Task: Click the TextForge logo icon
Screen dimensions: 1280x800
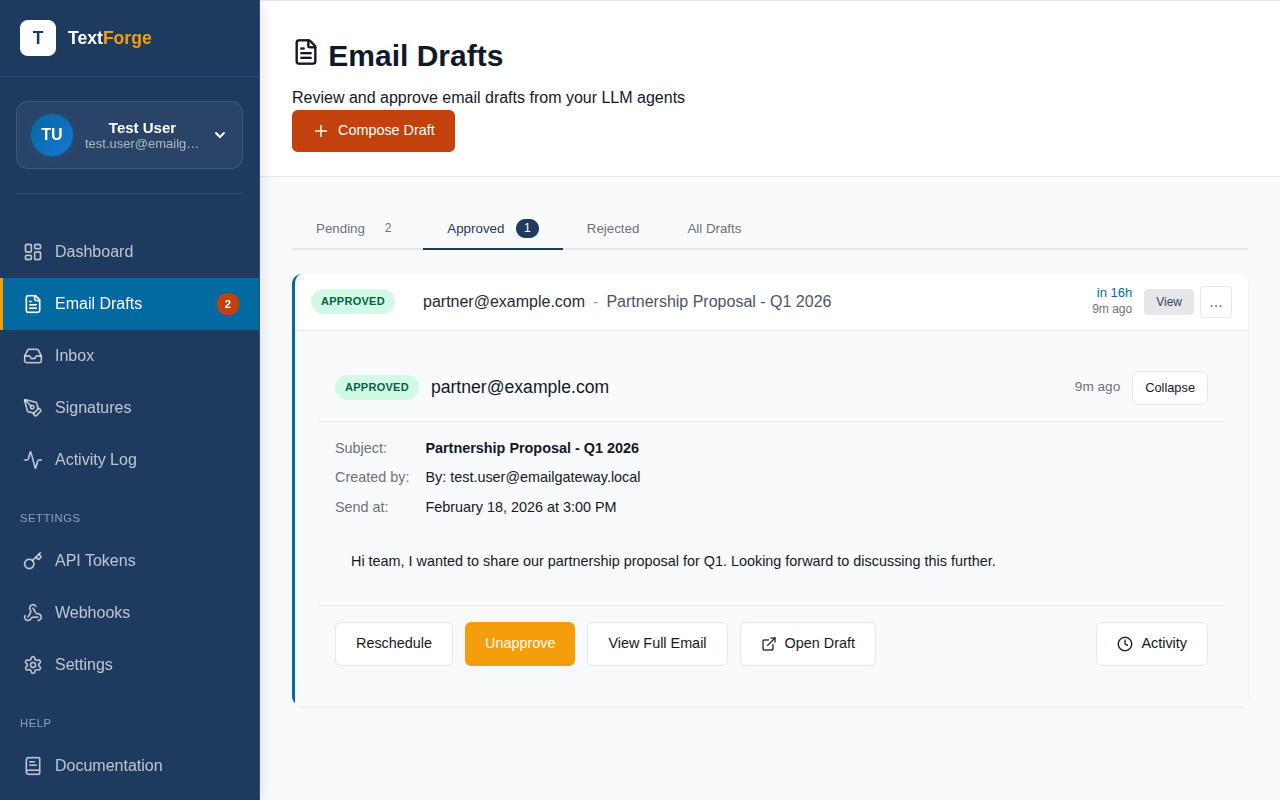Action: (x=38, y=38)
